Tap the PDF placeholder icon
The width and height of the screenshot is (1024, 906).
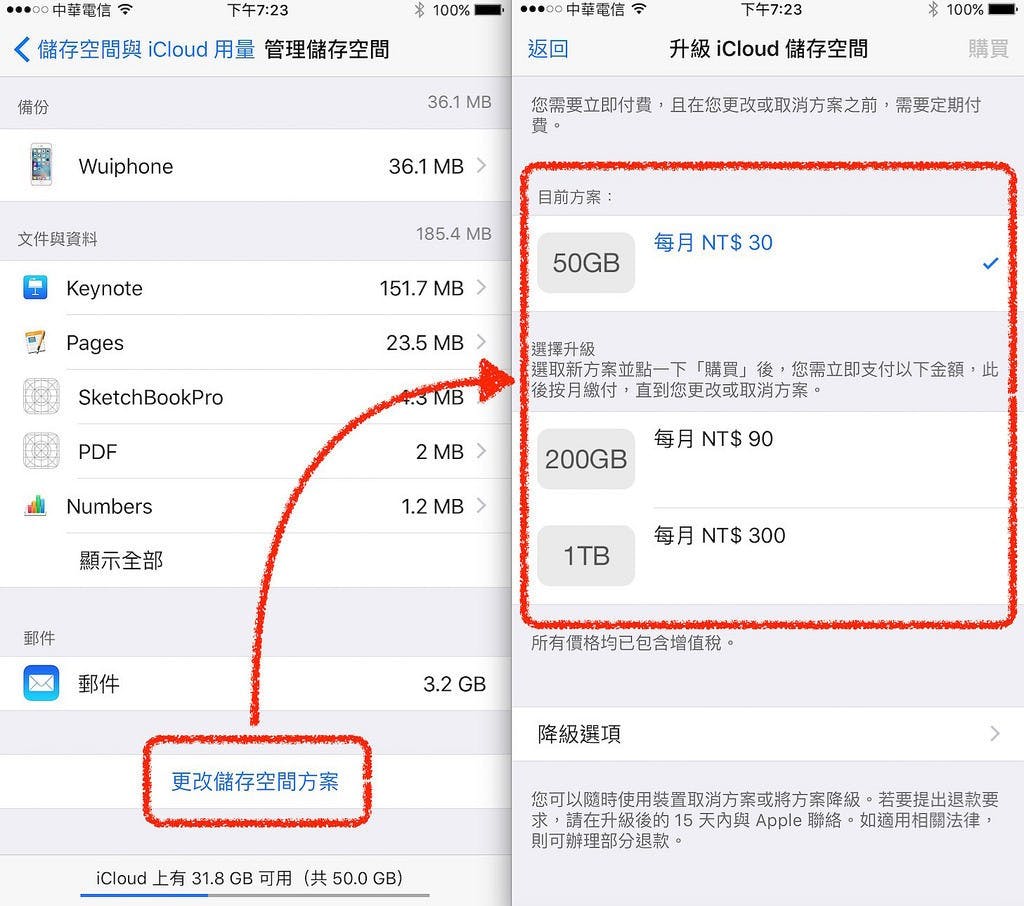pos(41,451)
